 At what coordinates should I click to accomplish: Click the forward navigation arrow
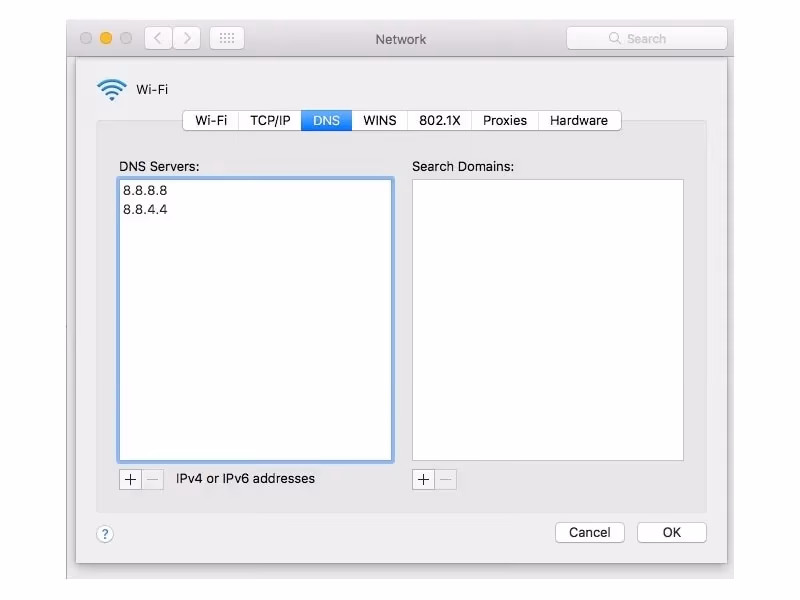click(x=187, y=37)
